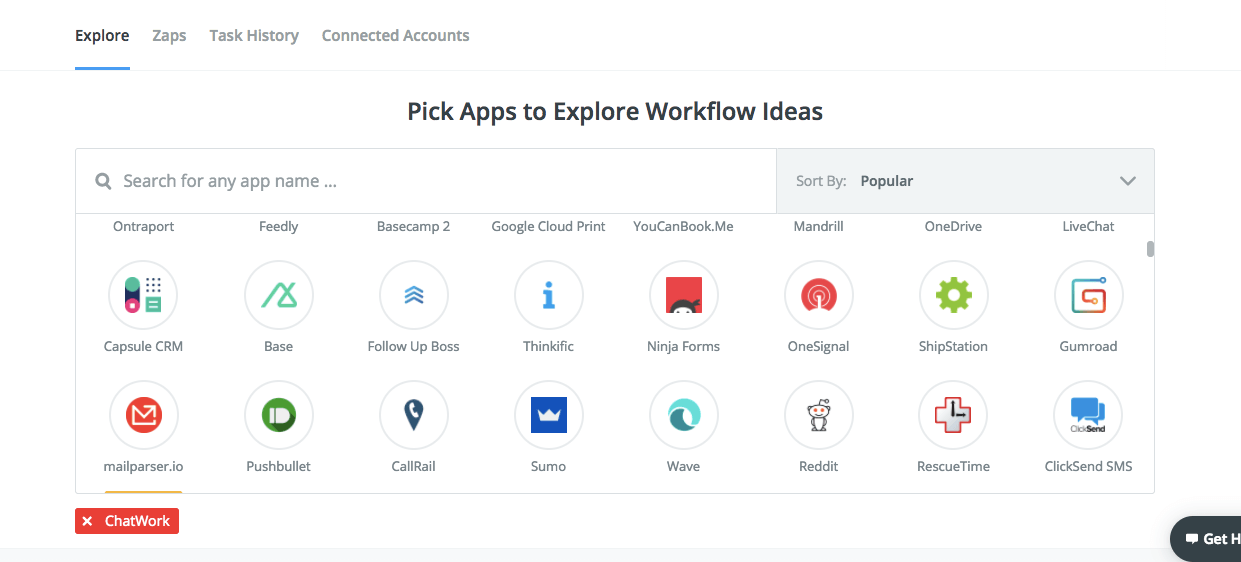Remove the ChatWork selected app tag
The image size is (1241, 562).
(88, 521)
